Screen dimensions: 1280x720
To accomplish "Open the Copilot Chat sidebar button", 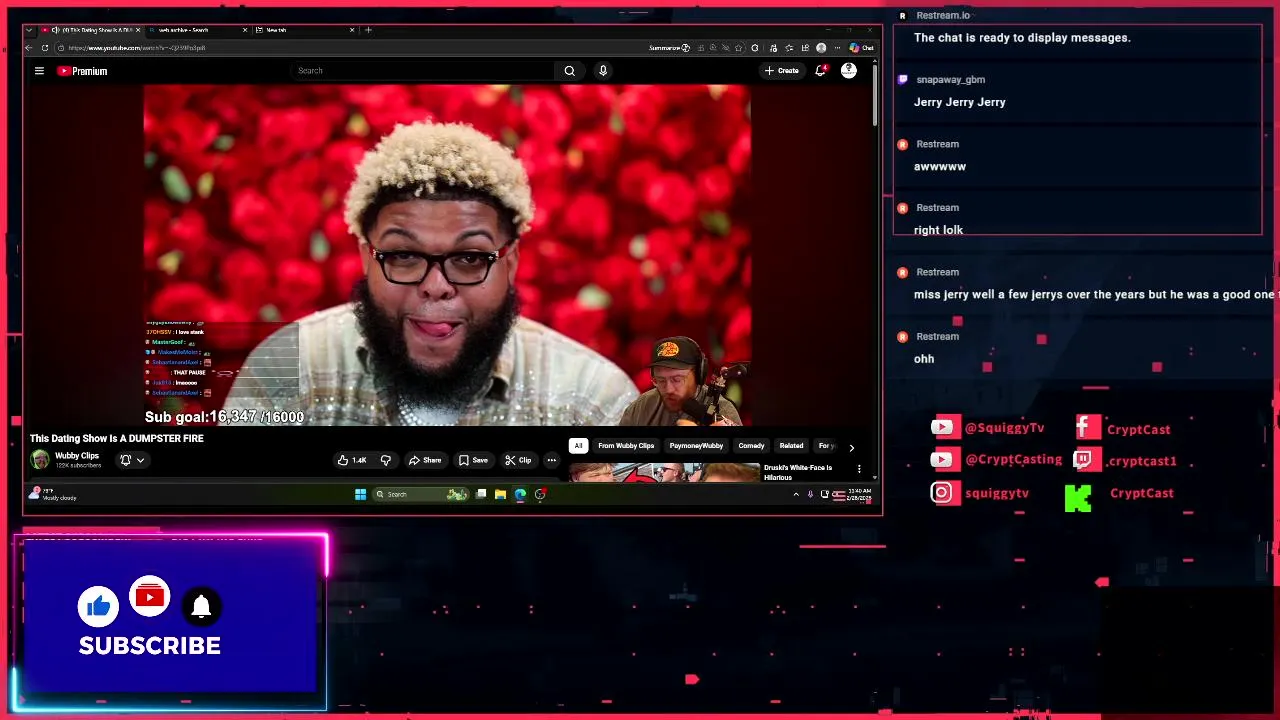I will 862,48.
